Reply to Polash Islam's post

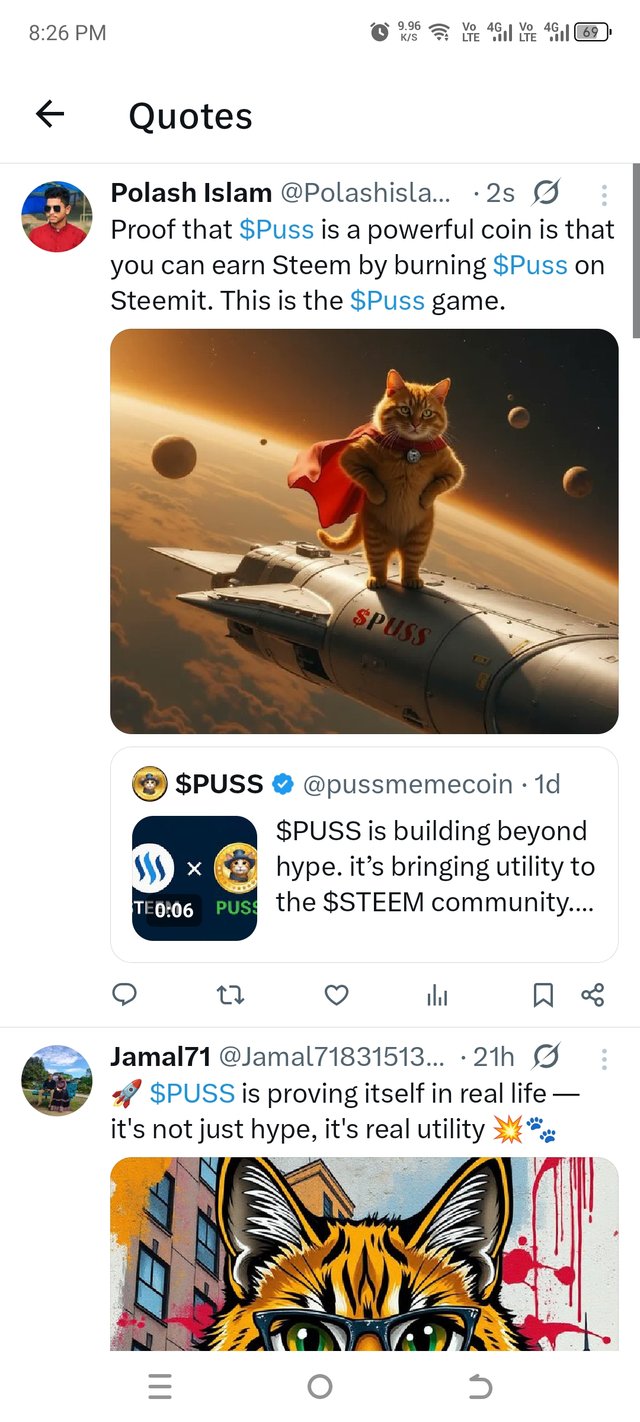click(124, 994)
